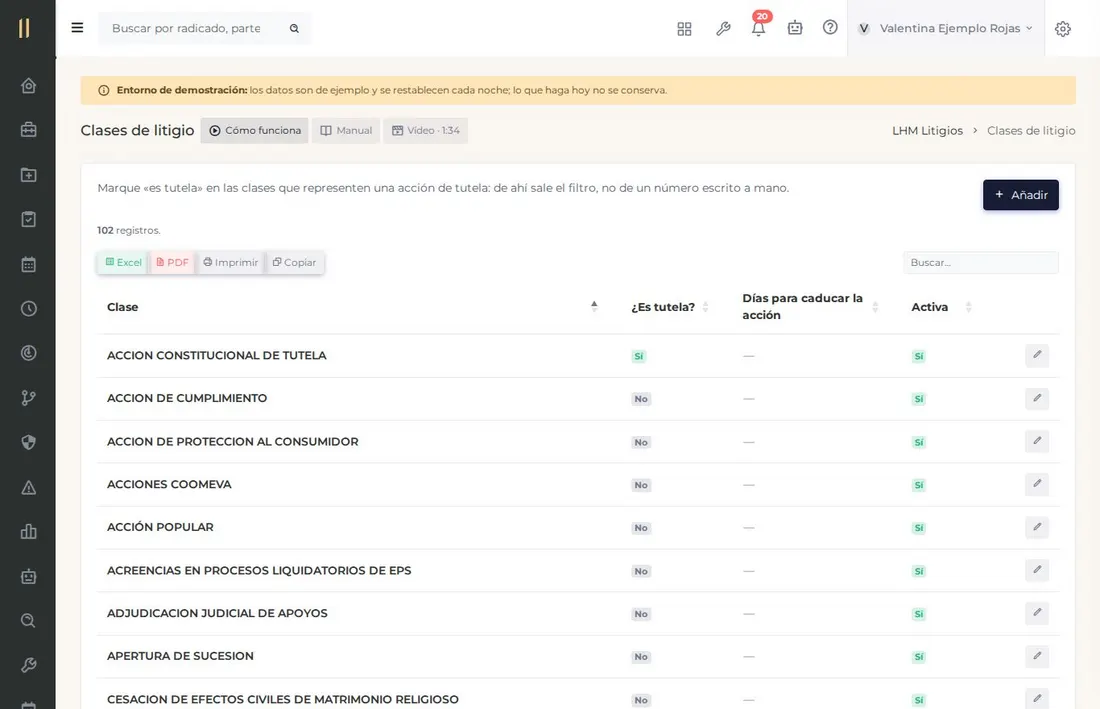1100x709 pixels.
Task: Export the table to PDF
Action: coord(172,262)
